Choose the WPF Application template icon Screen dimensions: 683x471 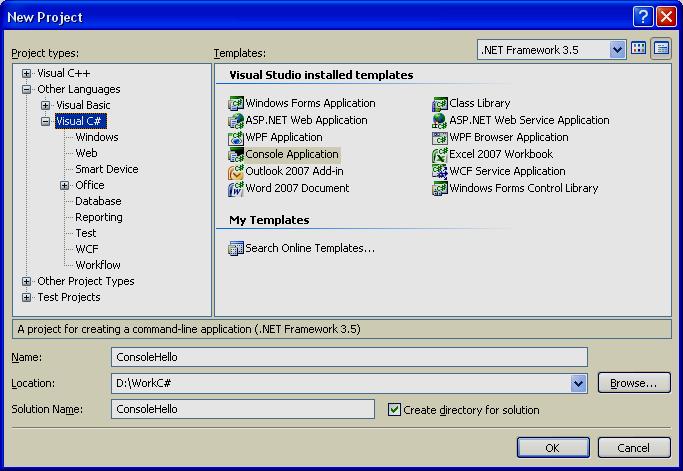tap(236, 137)
